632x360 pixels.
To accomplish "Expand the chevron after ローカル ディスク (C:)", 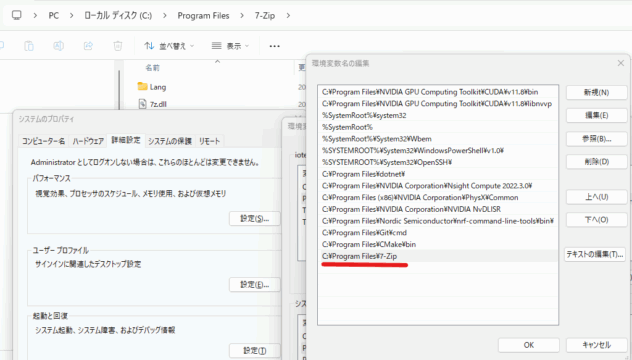I will (x=164, y=15).
